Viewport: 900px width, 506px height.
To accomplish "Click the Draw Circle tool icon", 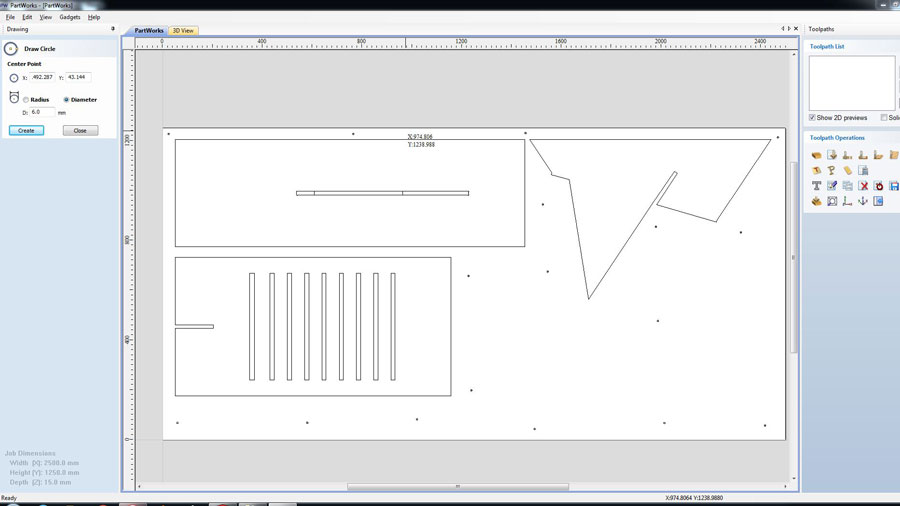I will click(x=11, y=49).
